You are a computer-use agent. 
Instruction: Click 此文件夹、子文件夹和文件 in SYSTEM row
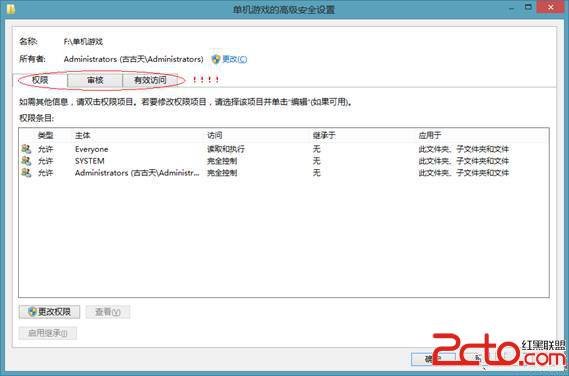[x=464, y=161]
